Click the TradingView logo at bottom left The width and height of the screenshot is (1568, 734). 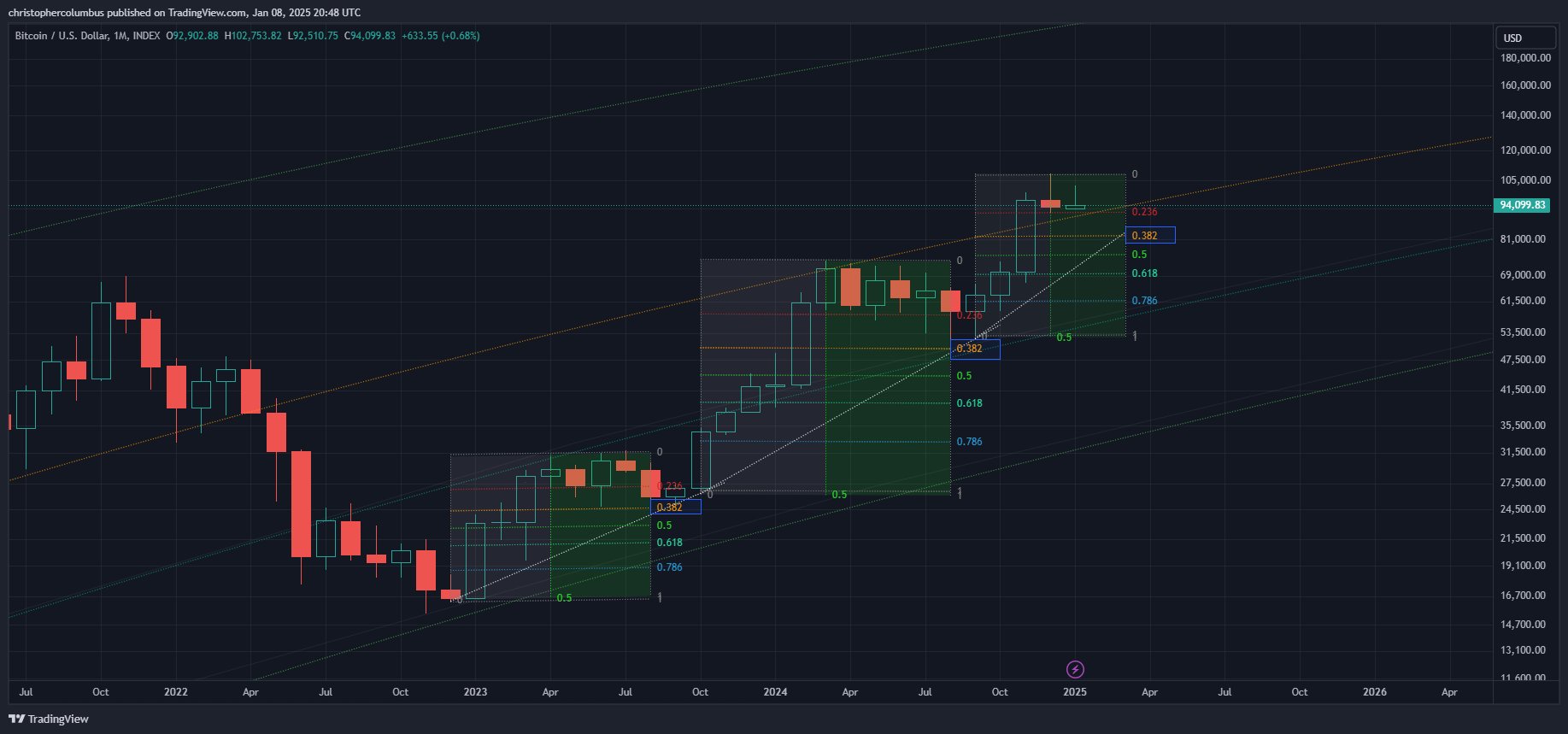49,719
